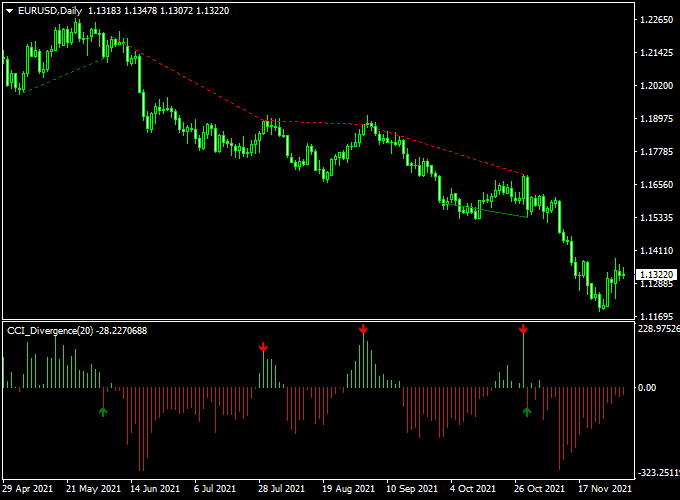Click the 1.15335 price scale value
The image size is (680, 500).
click(657, 218)
